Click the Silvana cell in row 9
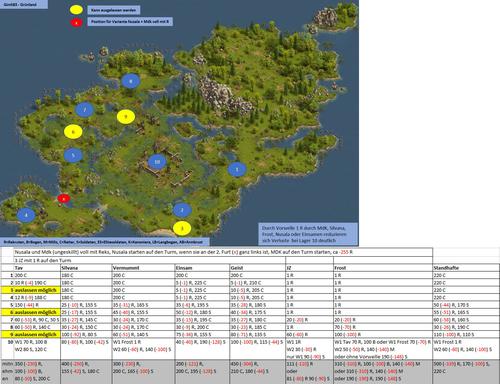Image resolution: width=500 pixels, height=384 pixels. pyautogui.click(x=86, y=334)
